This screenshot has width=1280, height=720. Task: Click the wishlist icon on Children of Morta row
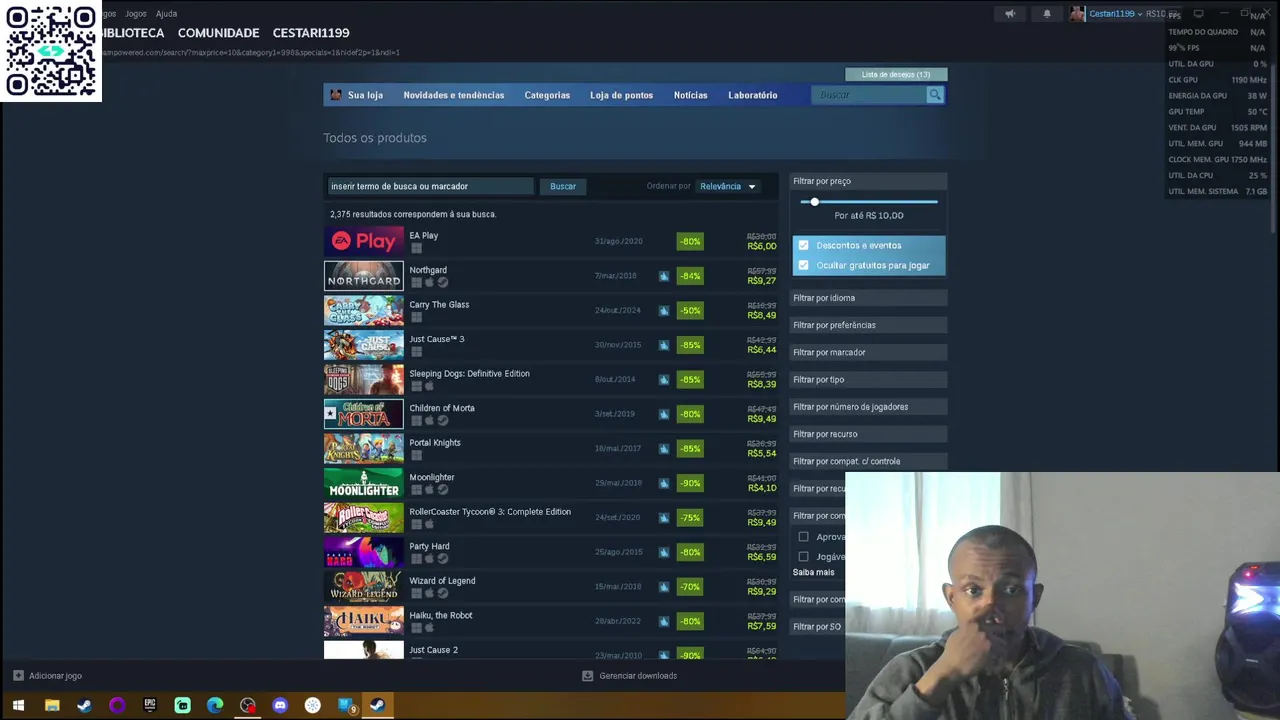pyautogui.click(x=664, y=414)
